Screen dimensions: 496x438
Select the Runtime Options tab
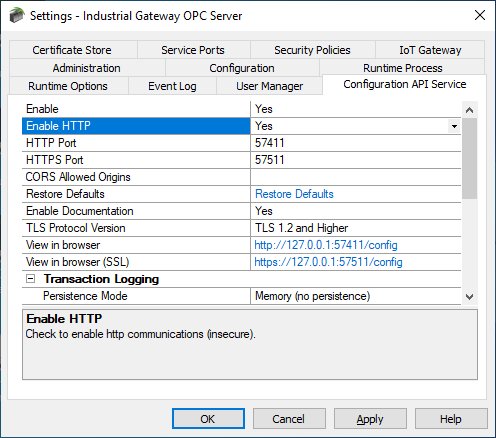[68, 86]
